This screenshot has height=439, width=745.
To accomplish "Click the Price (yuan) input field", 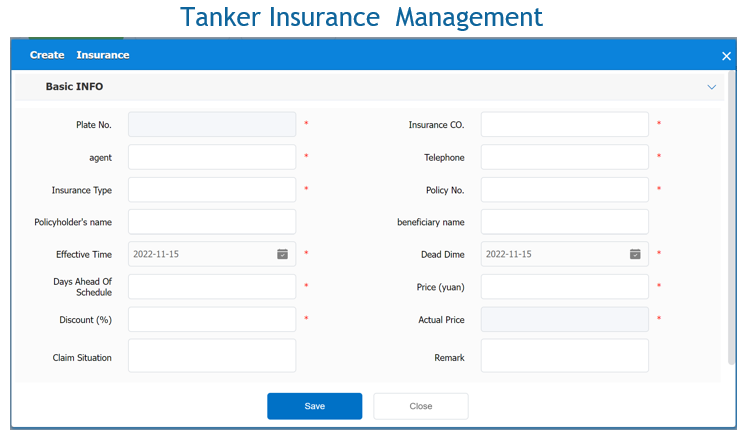I will point(565,287).
